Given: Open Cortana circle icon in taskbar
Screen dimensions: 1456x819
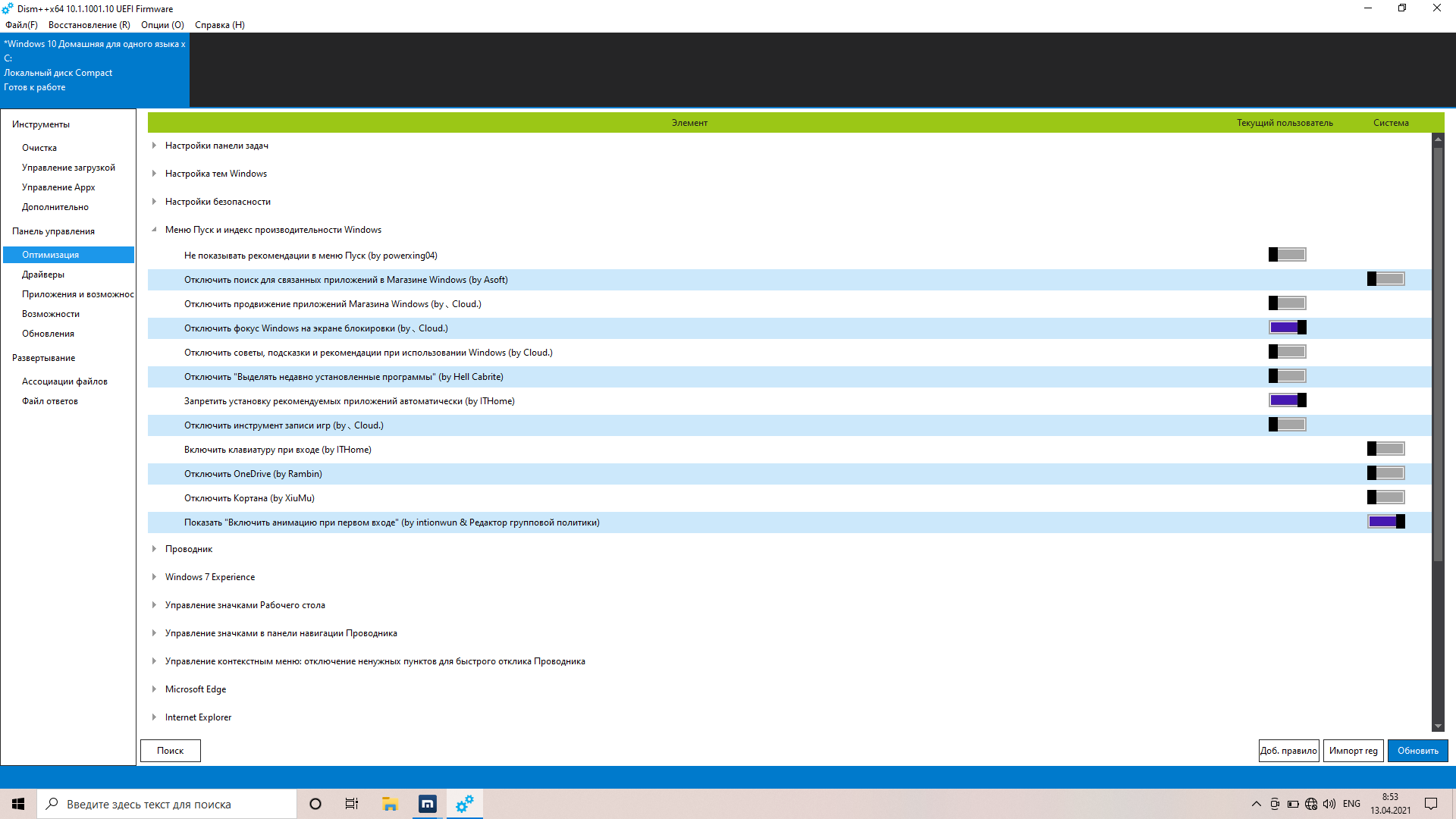Looking at the screenshot, I should tap(315, 804).
